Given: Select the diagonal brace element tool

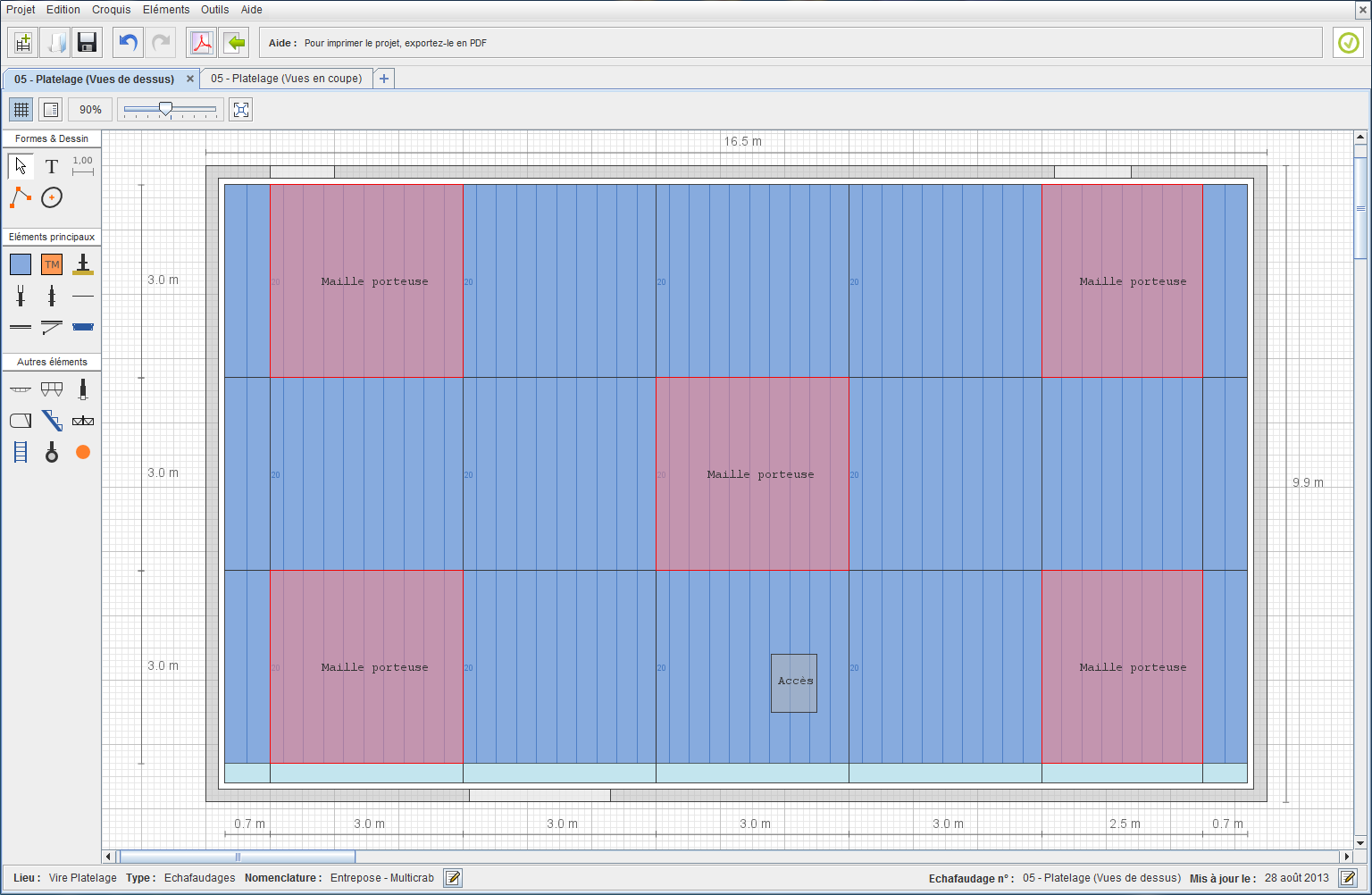Looking at the screenshot, I should coord(52,327).
